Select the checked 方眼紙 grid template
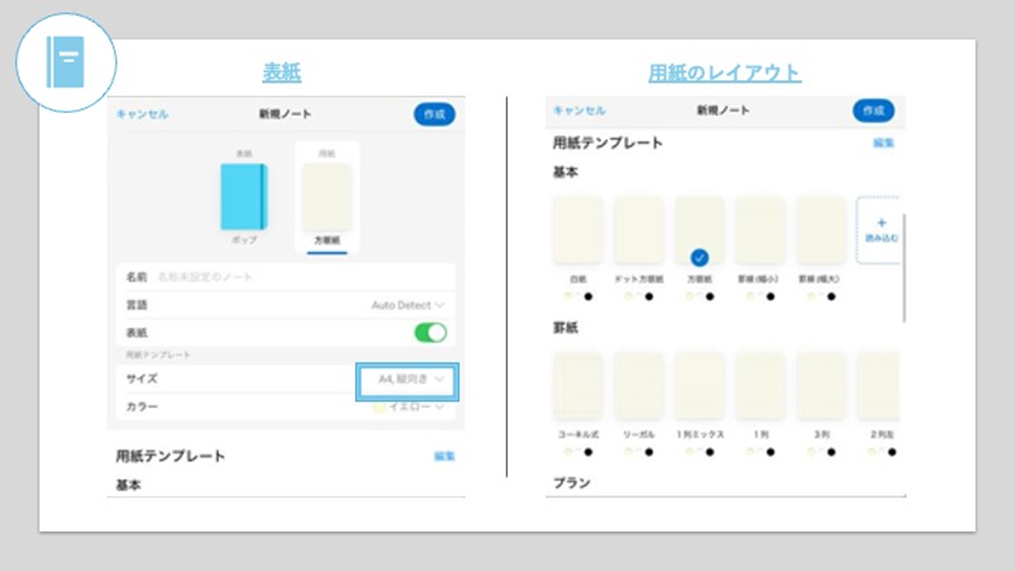Screen dimensions: 1015x571 699,231
